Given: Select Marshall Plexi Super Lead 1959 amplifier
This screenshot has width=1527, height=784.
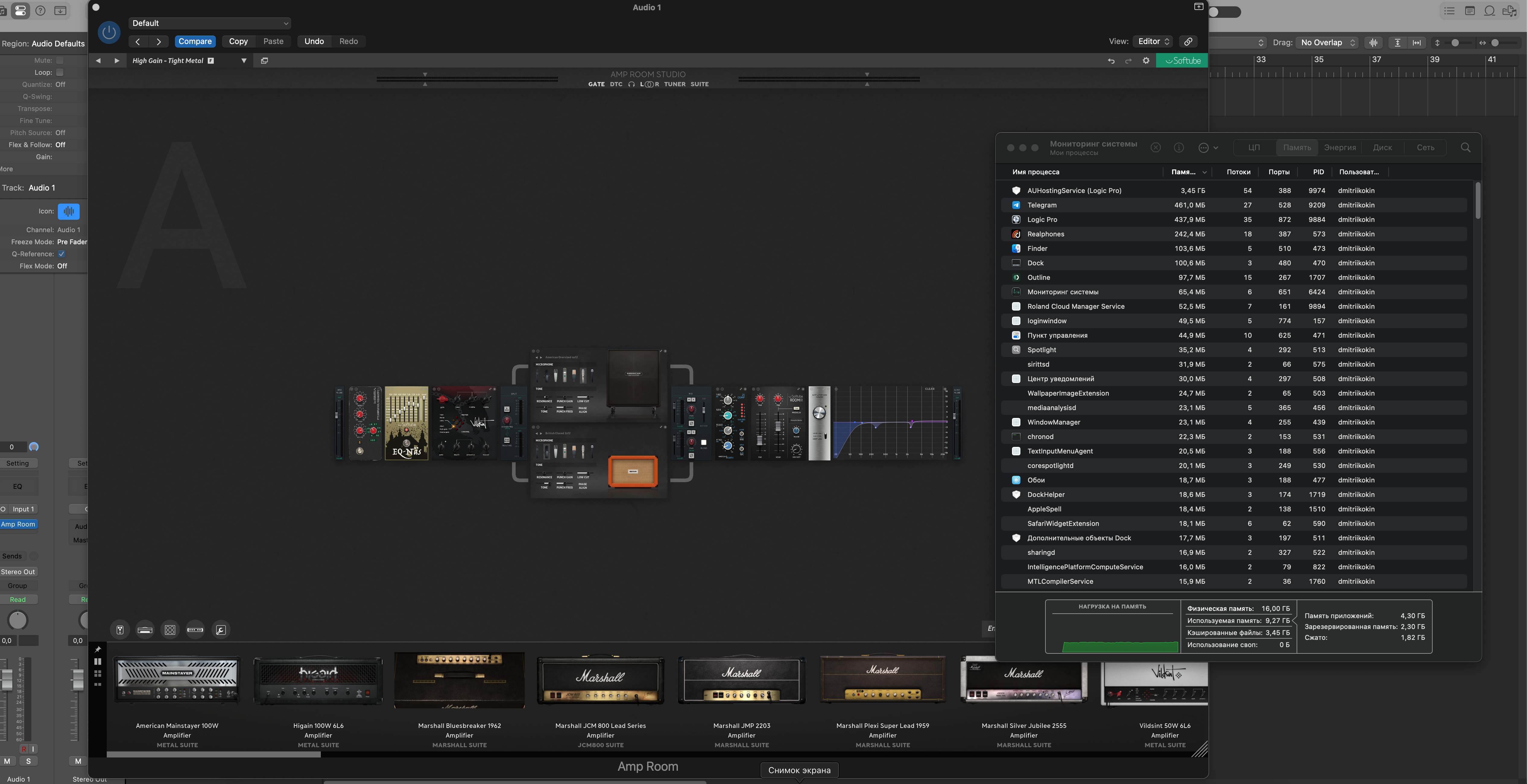Looking at the screenshot, I should point(883,680).
